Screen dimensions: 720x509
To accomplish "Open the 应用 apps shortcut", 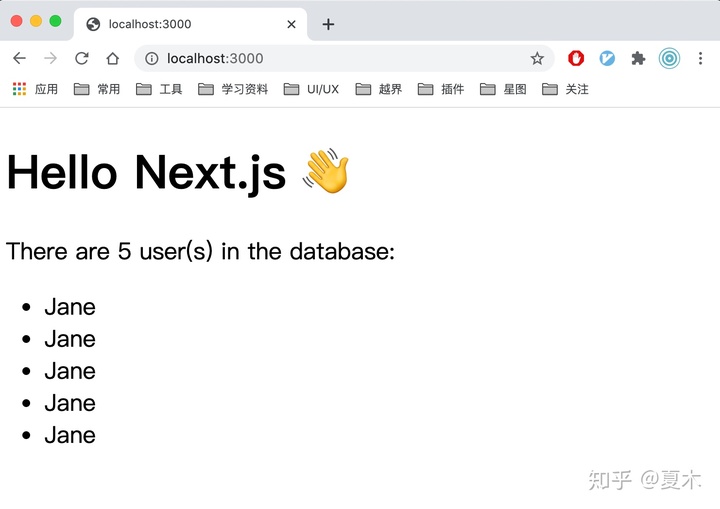I will [x=35, y=89].
